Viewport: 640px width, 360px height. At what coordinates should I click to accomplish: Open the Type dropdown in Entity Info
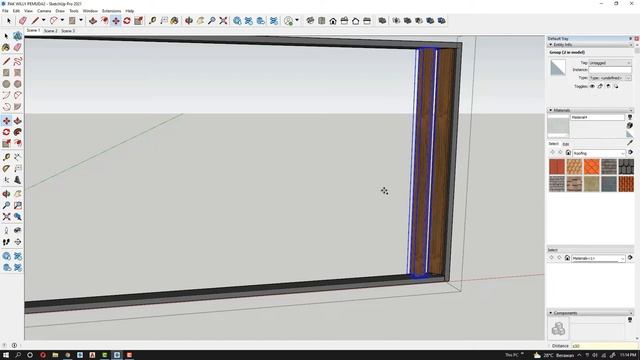[610, 78]
